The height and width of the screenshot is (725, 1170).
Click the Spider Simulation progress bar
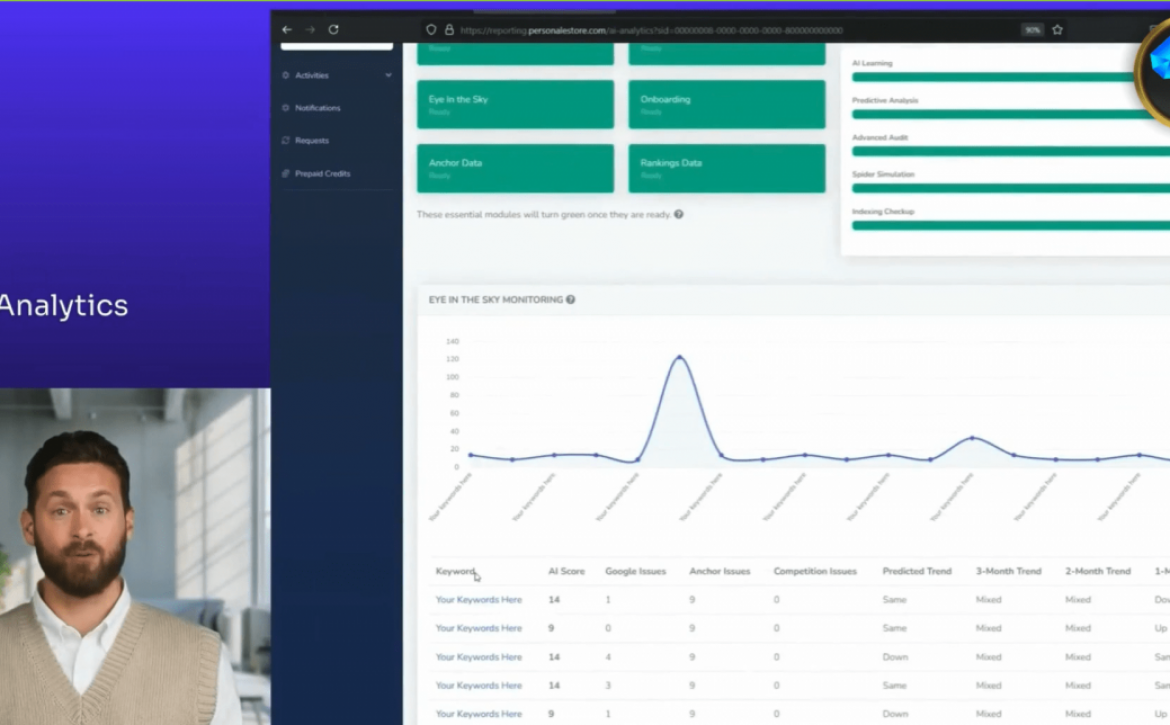(x=1010, y=188)
